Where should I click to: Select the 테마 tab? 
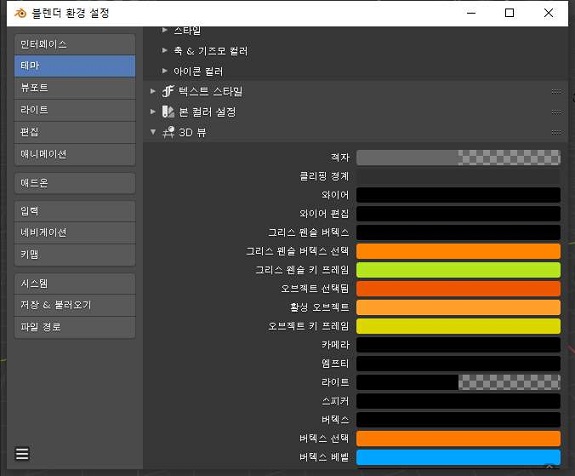(x=75, y=66)
